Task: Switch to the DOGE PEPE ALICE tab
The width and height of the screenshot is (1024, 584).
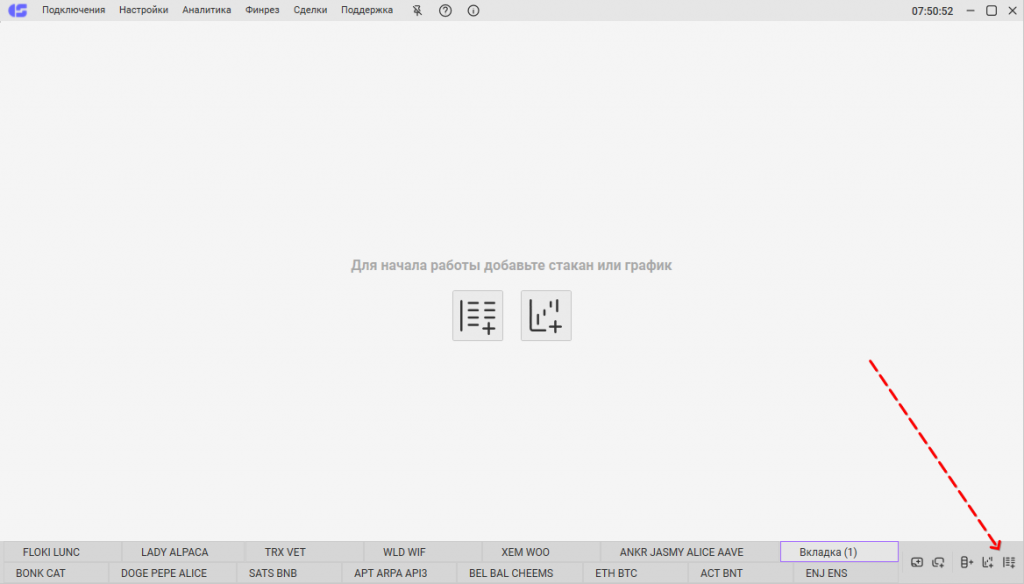Action: [172, 573]
